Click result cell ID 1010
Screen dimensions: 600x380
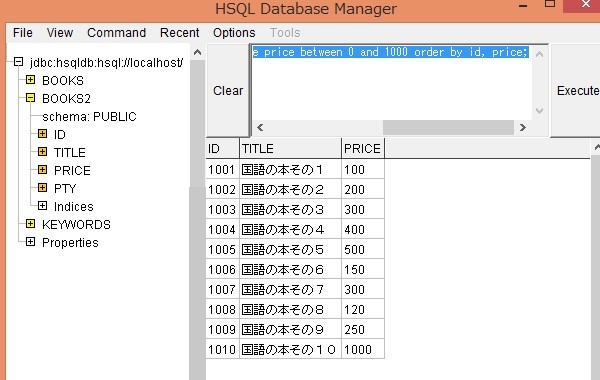pyautogui.click(x=223, y=349)
